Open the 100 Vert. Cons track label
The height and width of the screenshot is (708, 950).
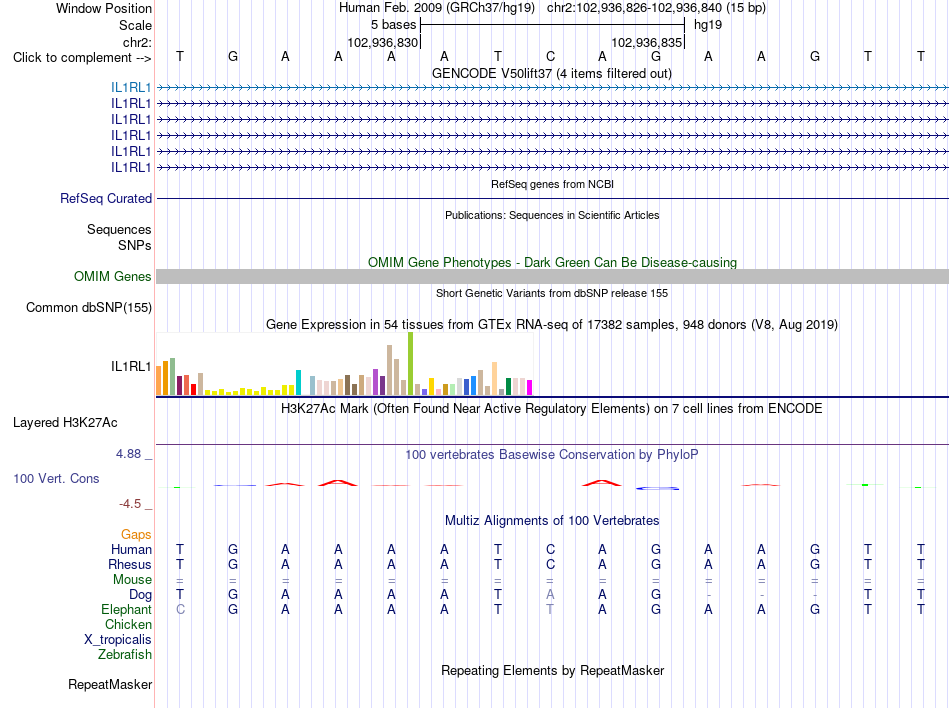point(56,478)
